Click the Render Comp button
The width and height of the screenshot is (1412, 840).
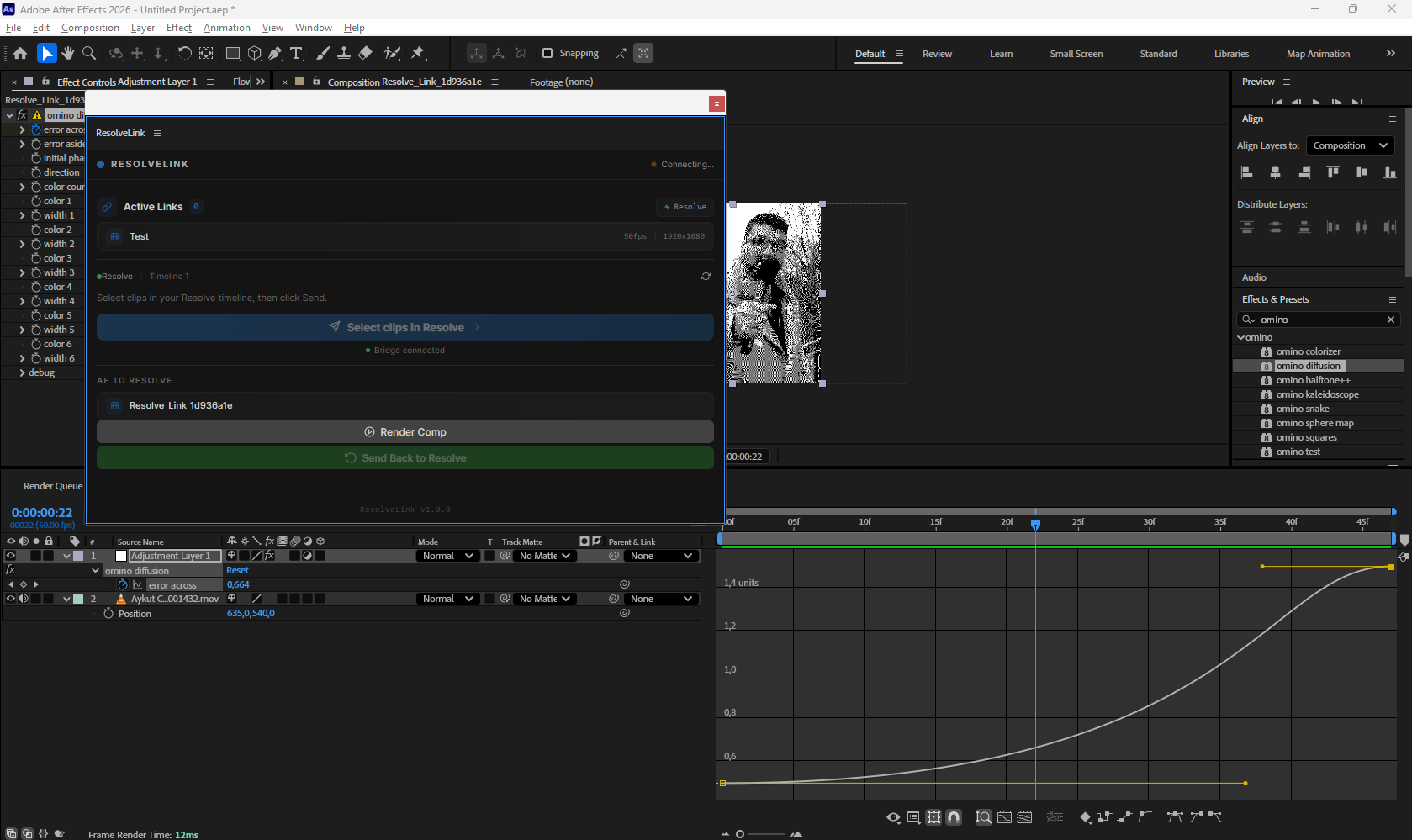(405, 432)
